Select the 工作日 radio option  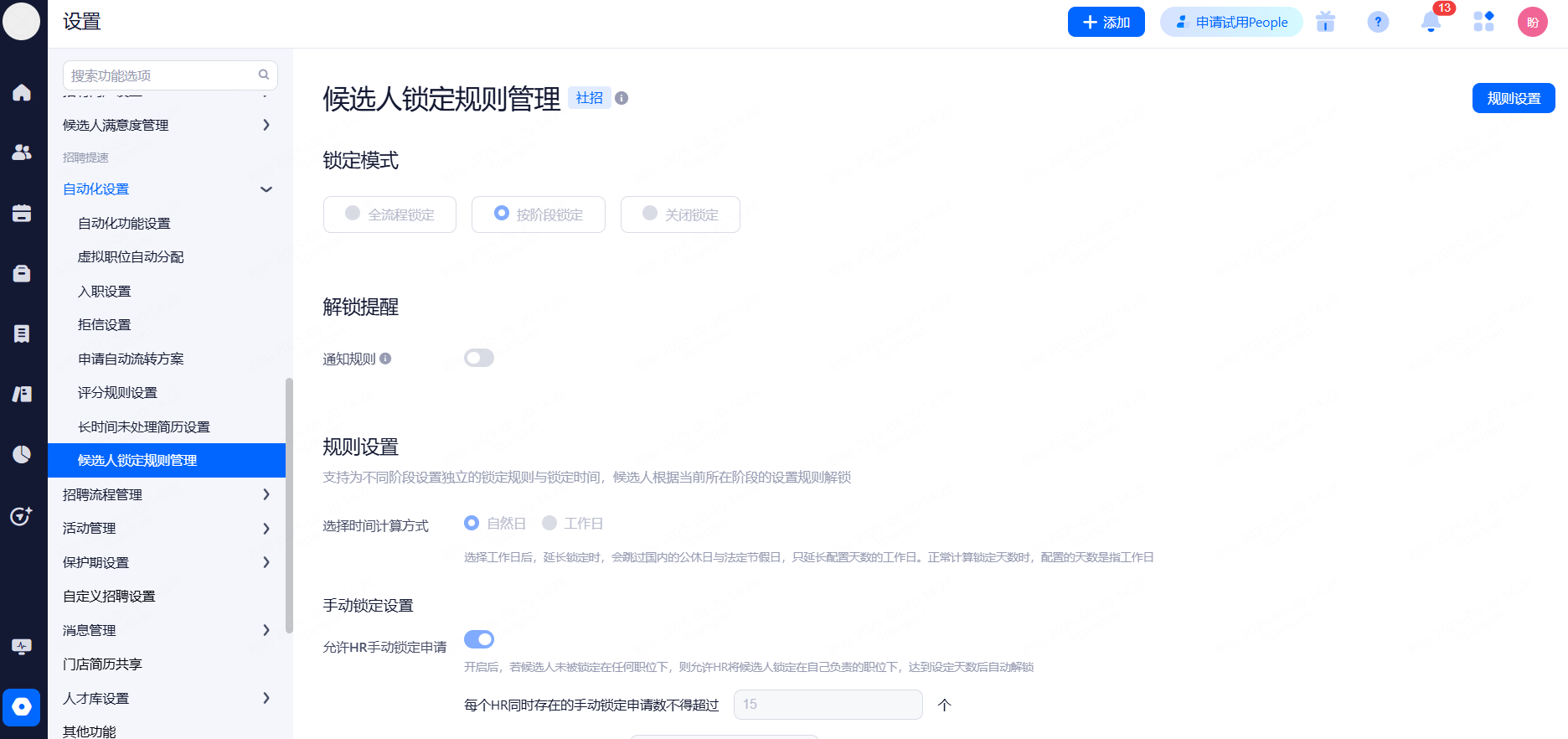point(550,524)
